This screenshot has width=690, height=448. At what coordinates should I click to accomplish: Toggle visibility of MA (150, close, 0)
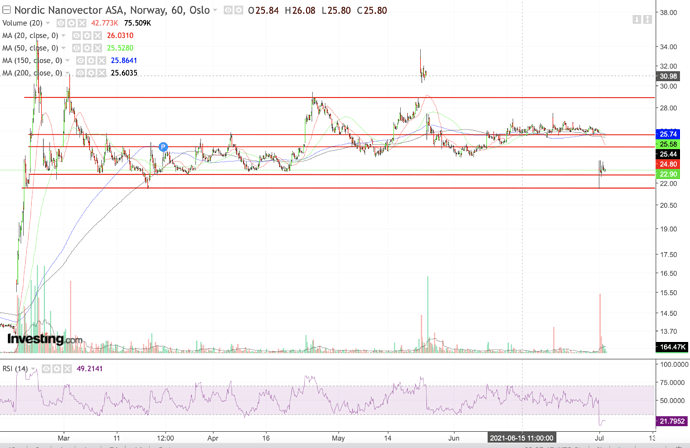click(x=80, y=60)
